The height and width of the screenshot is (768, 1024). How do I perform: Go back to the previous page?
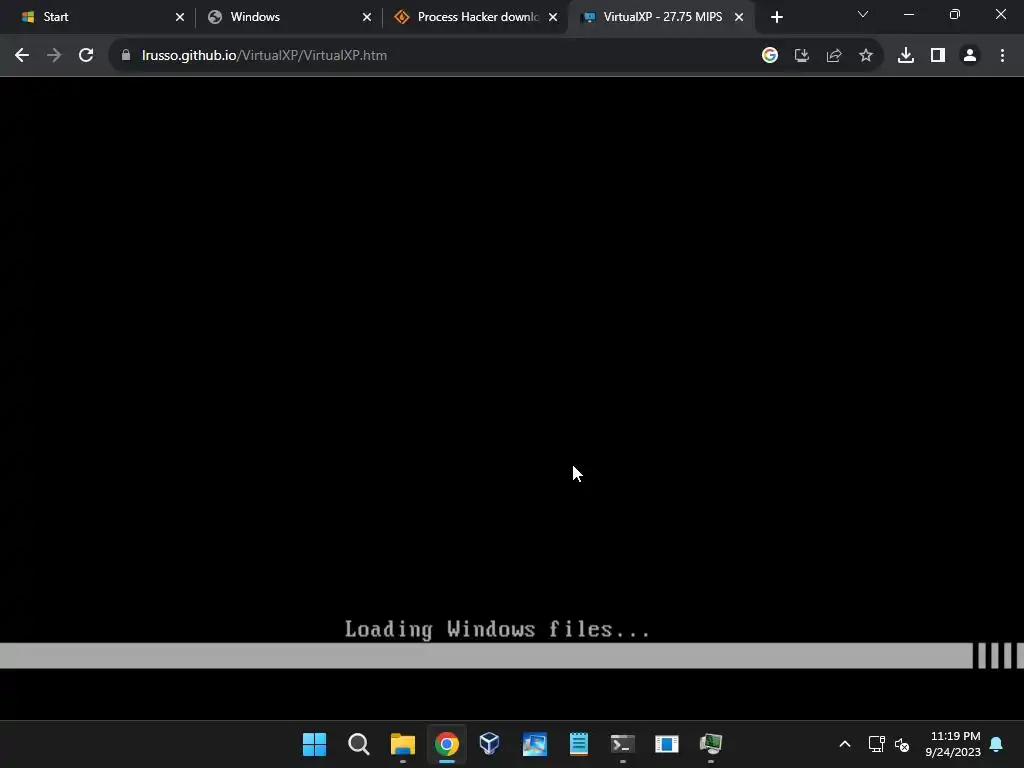(x=22, y=56)
